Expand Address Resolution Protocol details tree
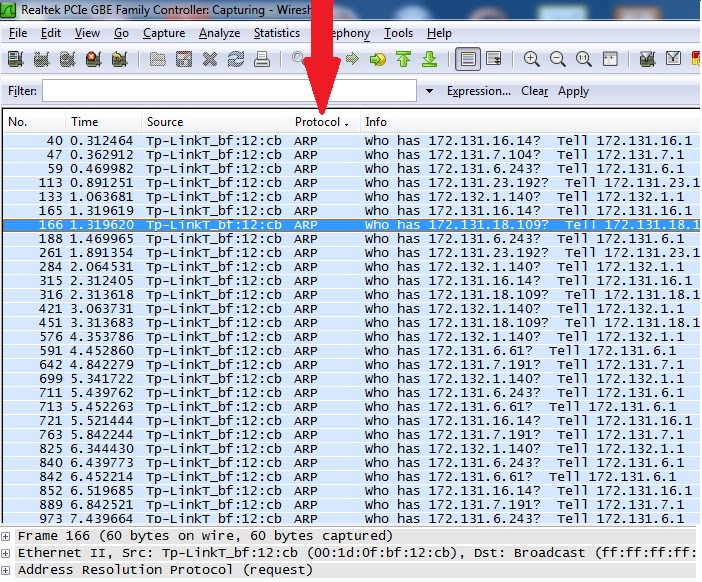 pyautogui.click(x=5, y=570)
